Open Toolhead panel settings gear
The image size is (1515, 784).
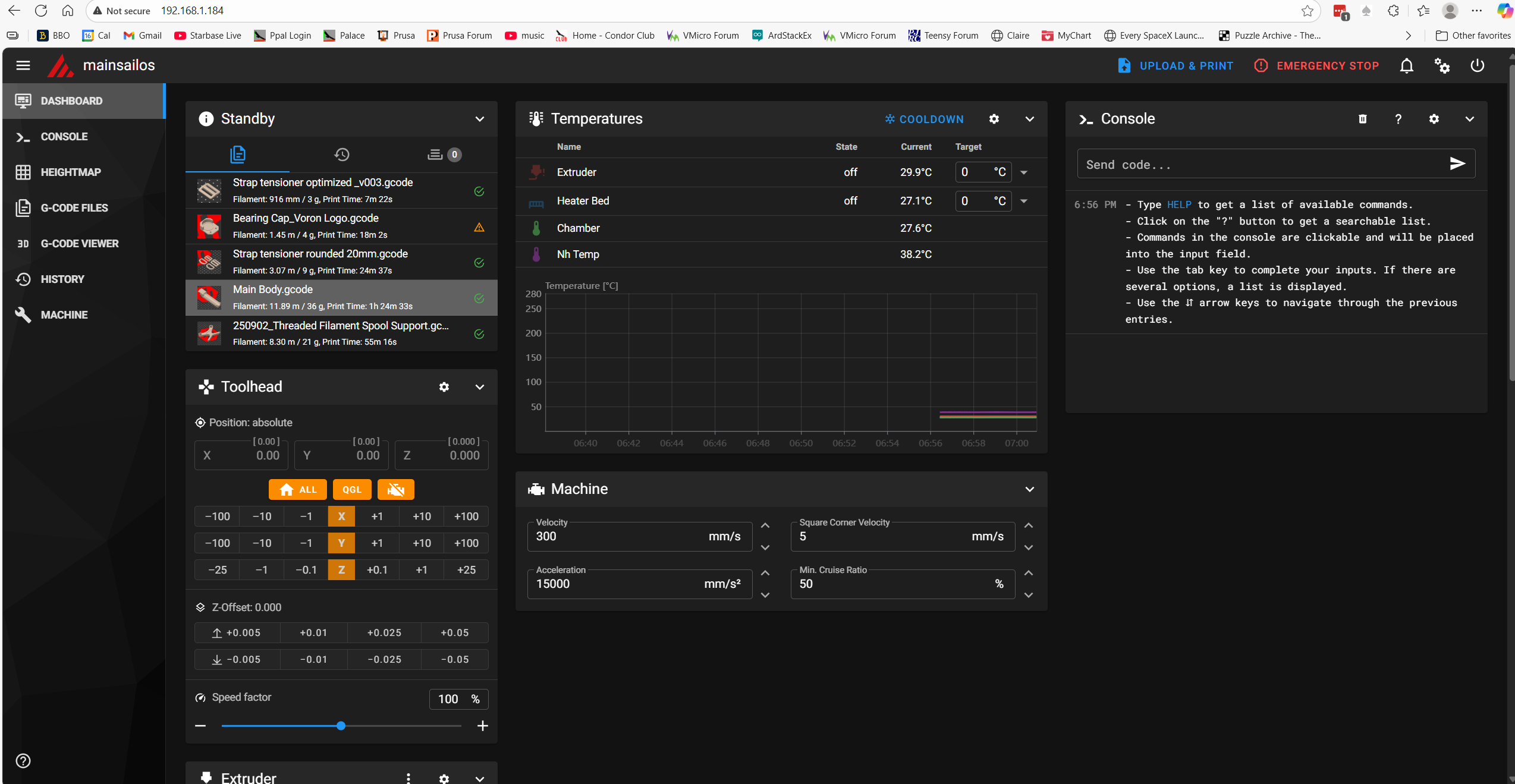click(444, 387)
